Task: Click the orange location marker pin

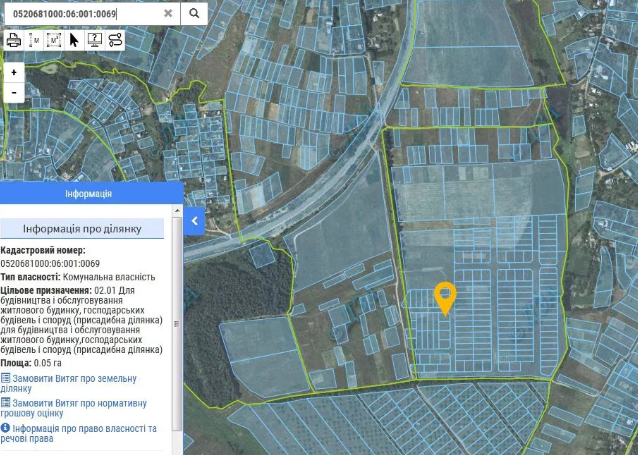Action: click(x=446, y=297)
